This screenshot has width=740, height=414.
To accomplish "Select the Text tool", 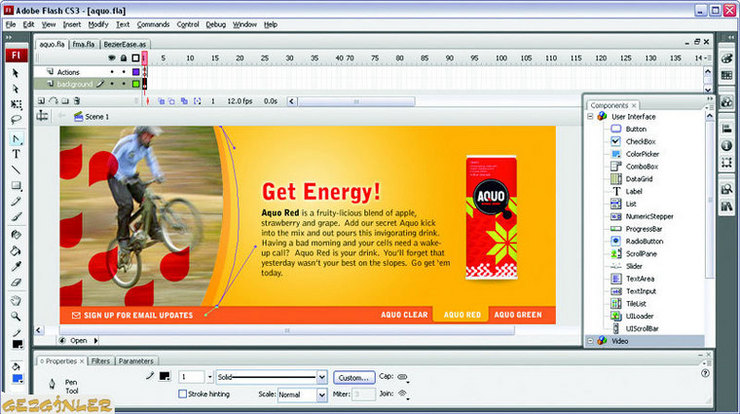I will coord(16,154).
